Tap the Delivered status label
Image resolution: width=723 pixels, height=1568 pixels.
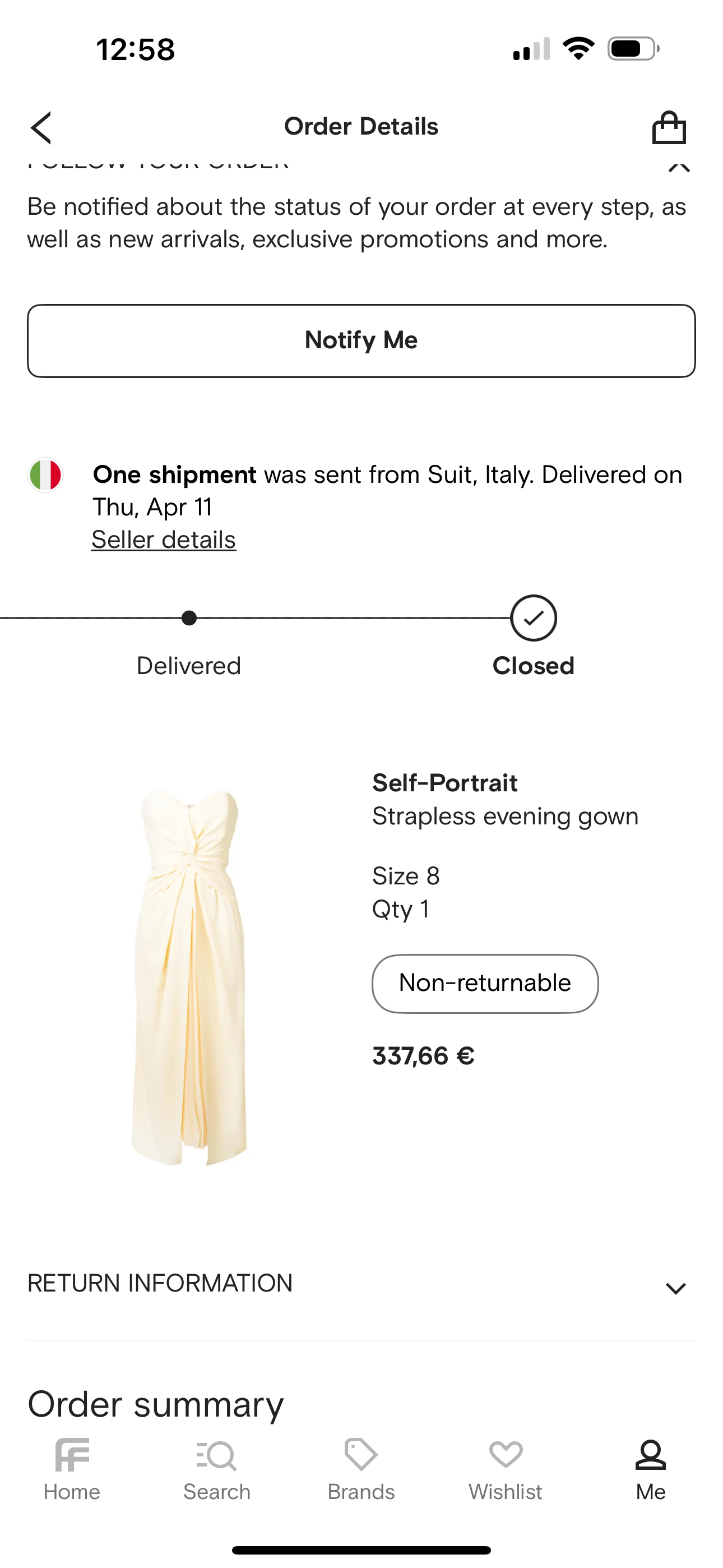tap(189, 666)
